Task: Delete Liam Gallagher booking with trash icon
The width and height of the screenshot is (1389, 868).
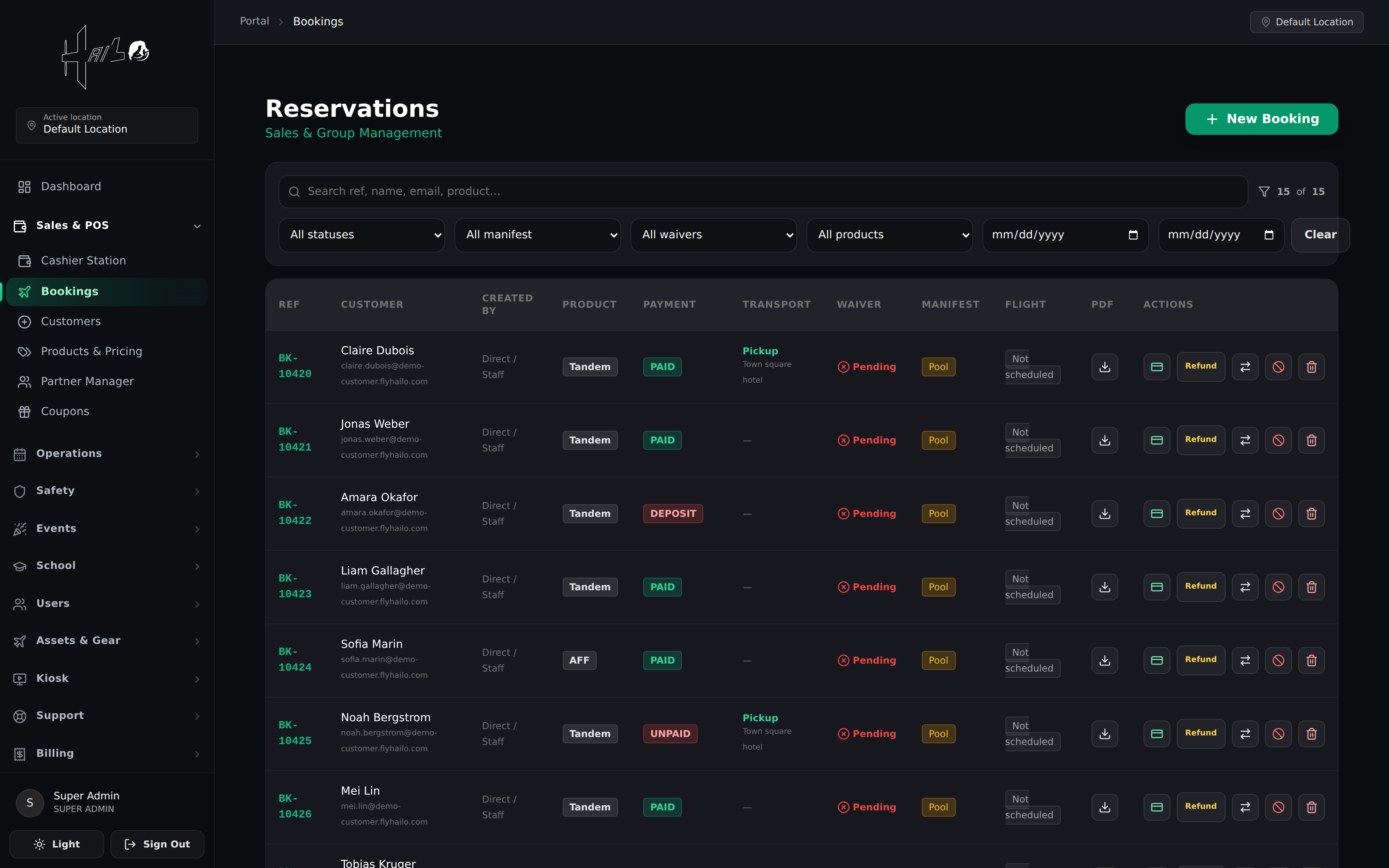Action: pyautogui.click(x=1312, y=587)
